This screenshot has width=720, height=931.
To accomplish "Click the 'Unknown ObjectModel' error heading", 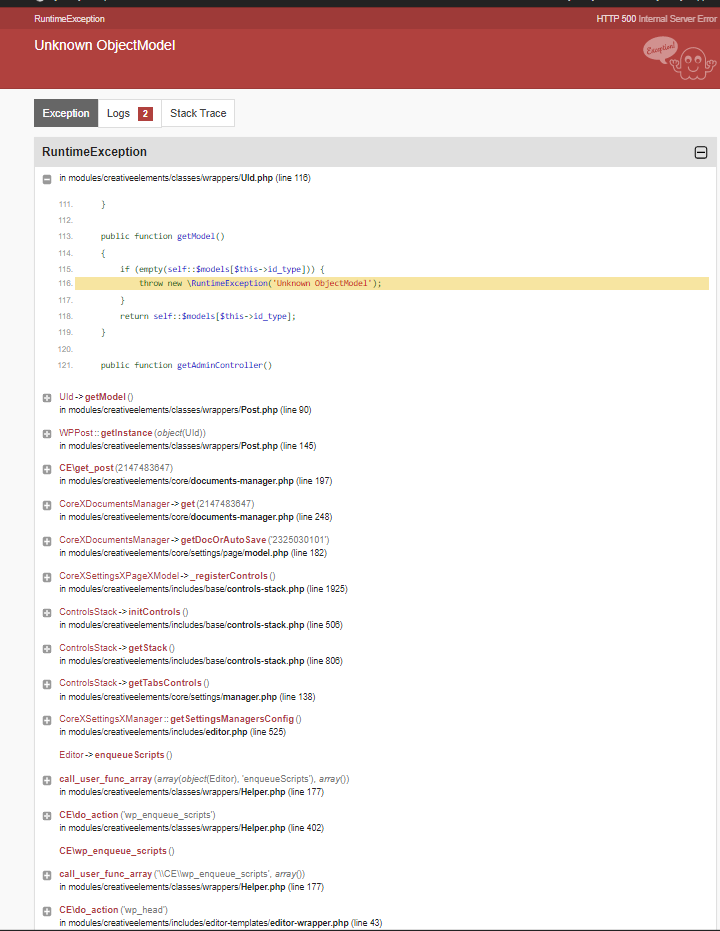I will (x=104, y=46).
